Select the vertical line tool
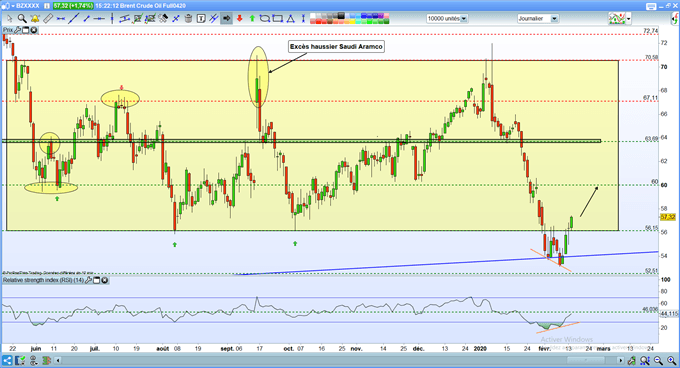The width and height of the screenshot is (680, 368). [x=112, y=19]
